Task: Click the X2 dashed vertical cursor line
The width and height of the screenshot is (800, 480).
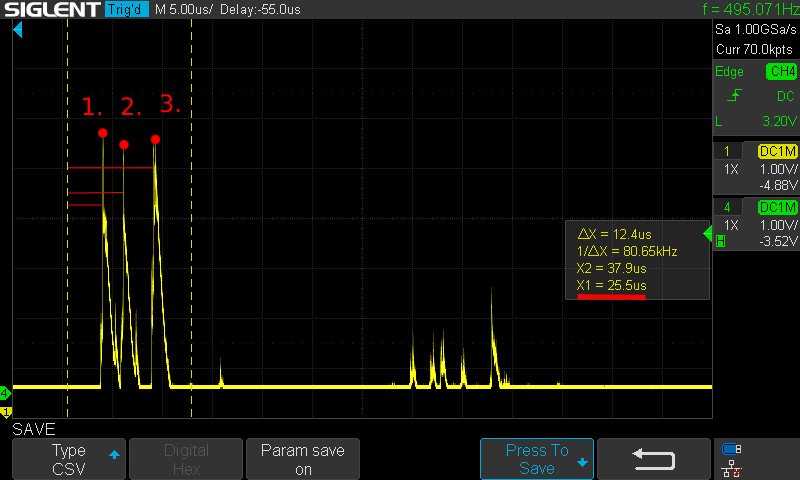Action: click(x=191, y=218)
